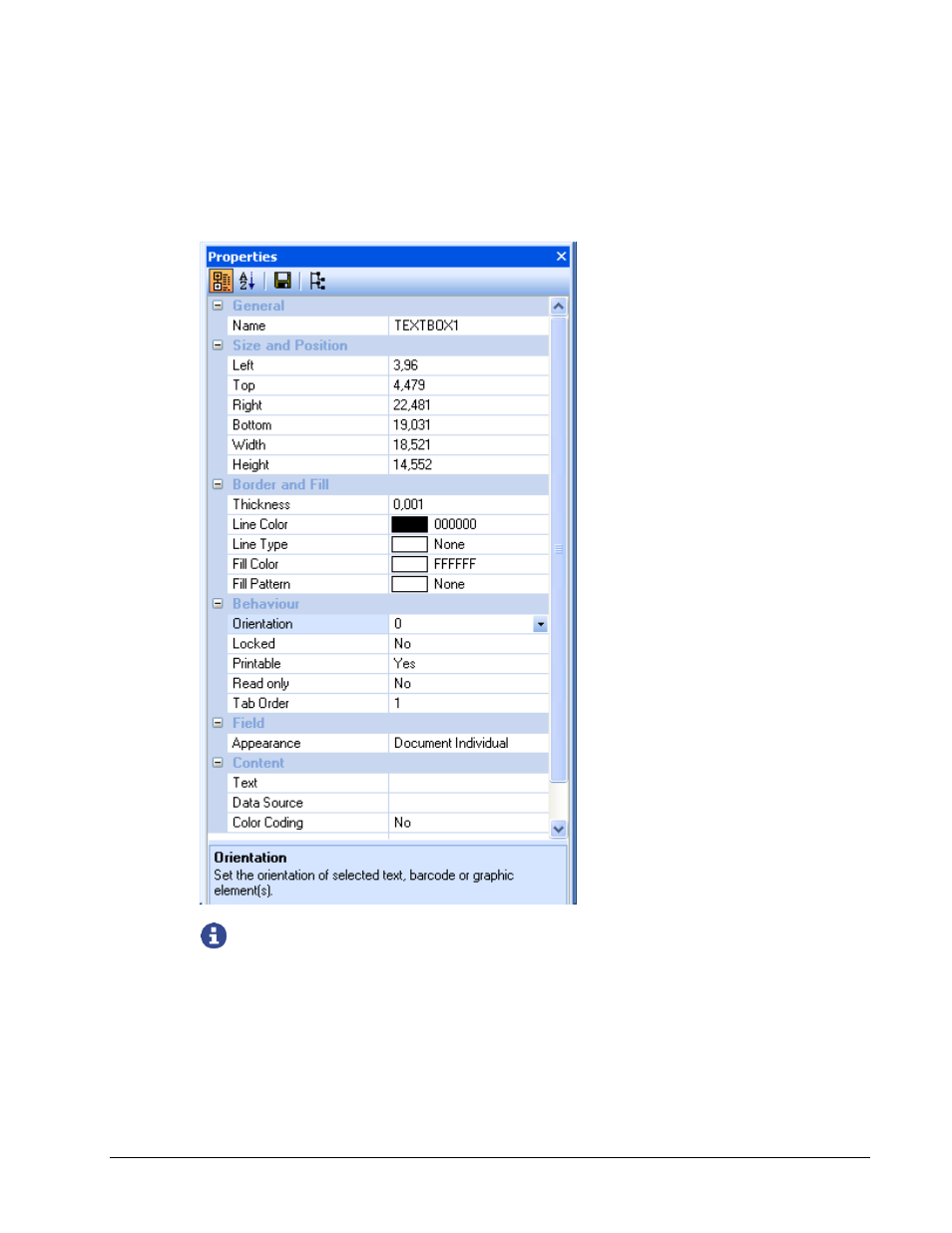Select the Thickness property label
This screenshot has width=952, height=1233.
[x=260, y=505]
